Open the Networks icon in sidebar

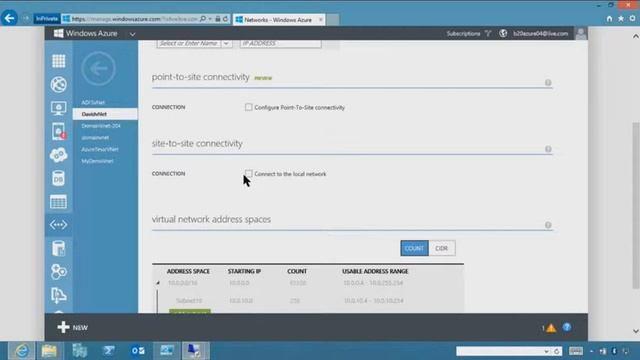(58, 225)
